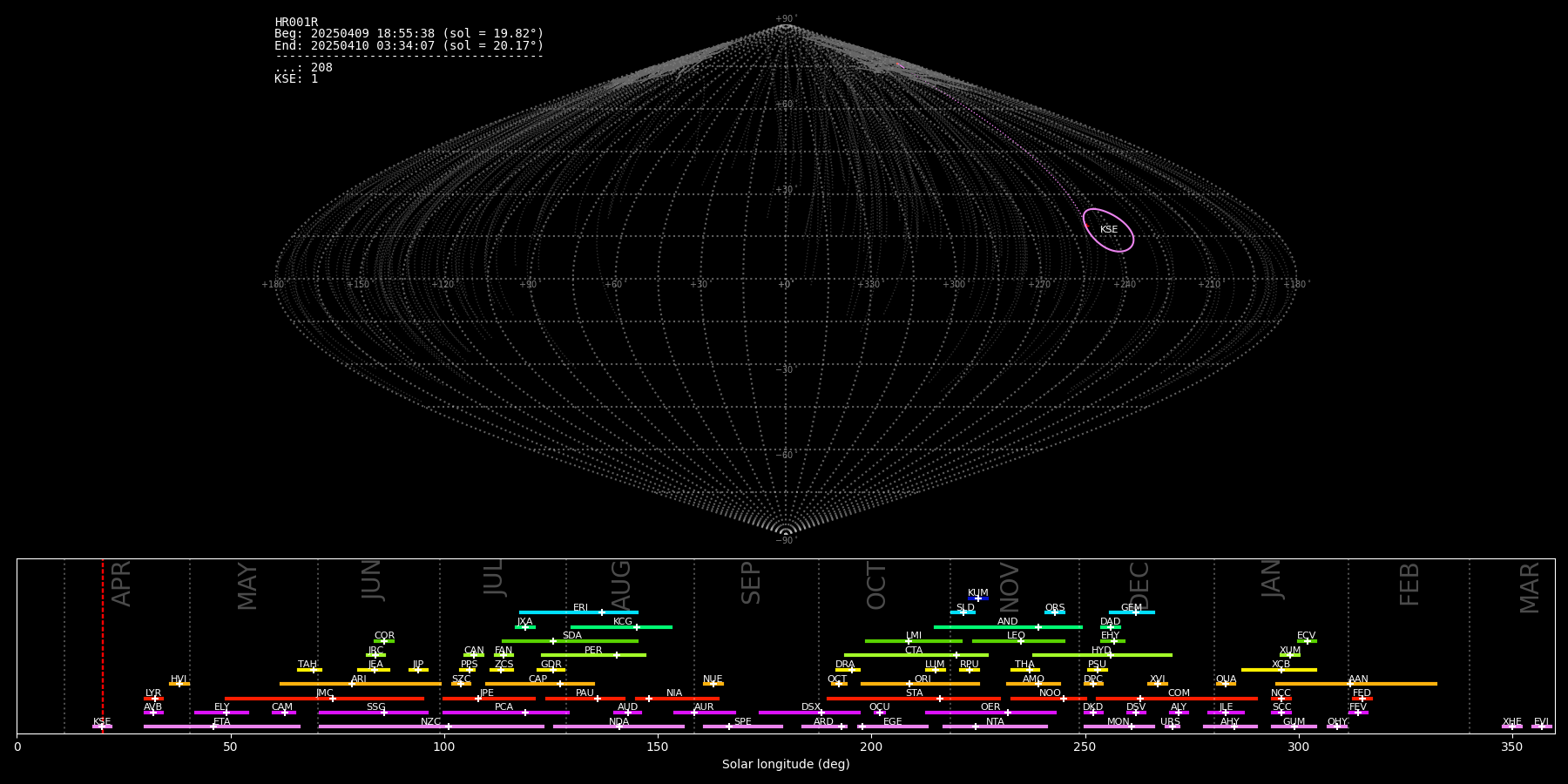Click the SPE shower label
This screenshot has height=784, width=1568.
[742, 721]
